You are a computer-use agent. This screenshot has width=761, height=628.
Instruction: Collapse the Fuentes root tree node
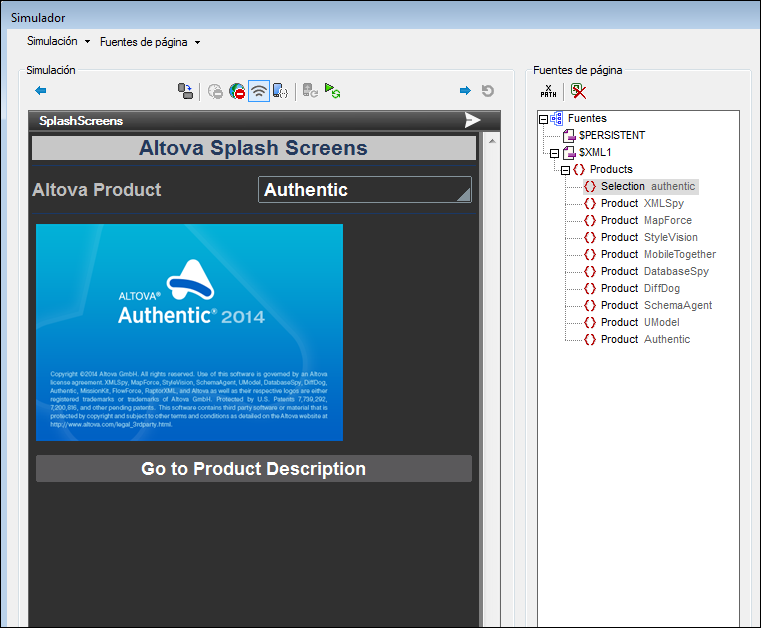pos(544,119)
